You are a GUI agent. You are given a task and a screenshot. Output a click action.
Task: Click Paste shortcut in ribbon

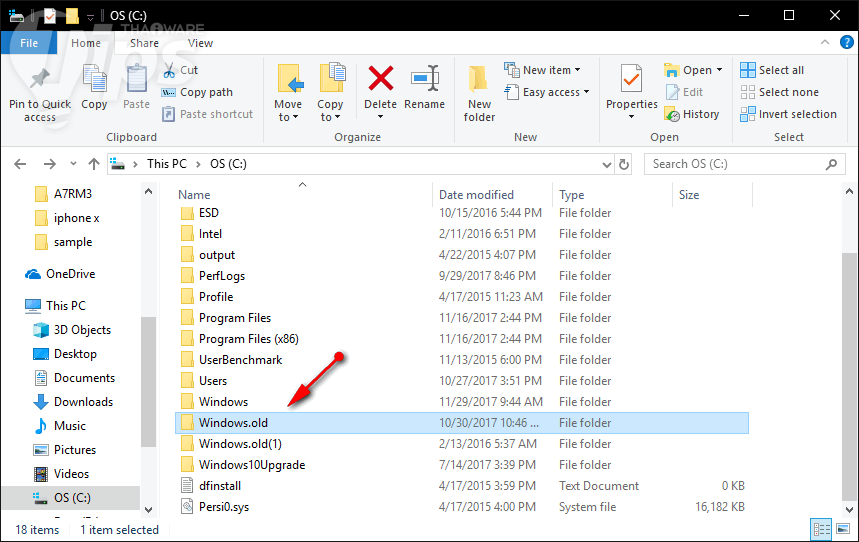[208, 114]
